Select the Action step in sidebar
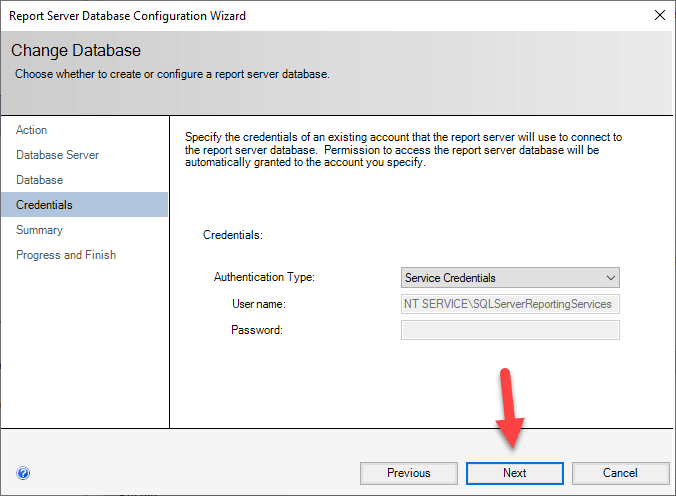676x496 pixels. (32, 130)
